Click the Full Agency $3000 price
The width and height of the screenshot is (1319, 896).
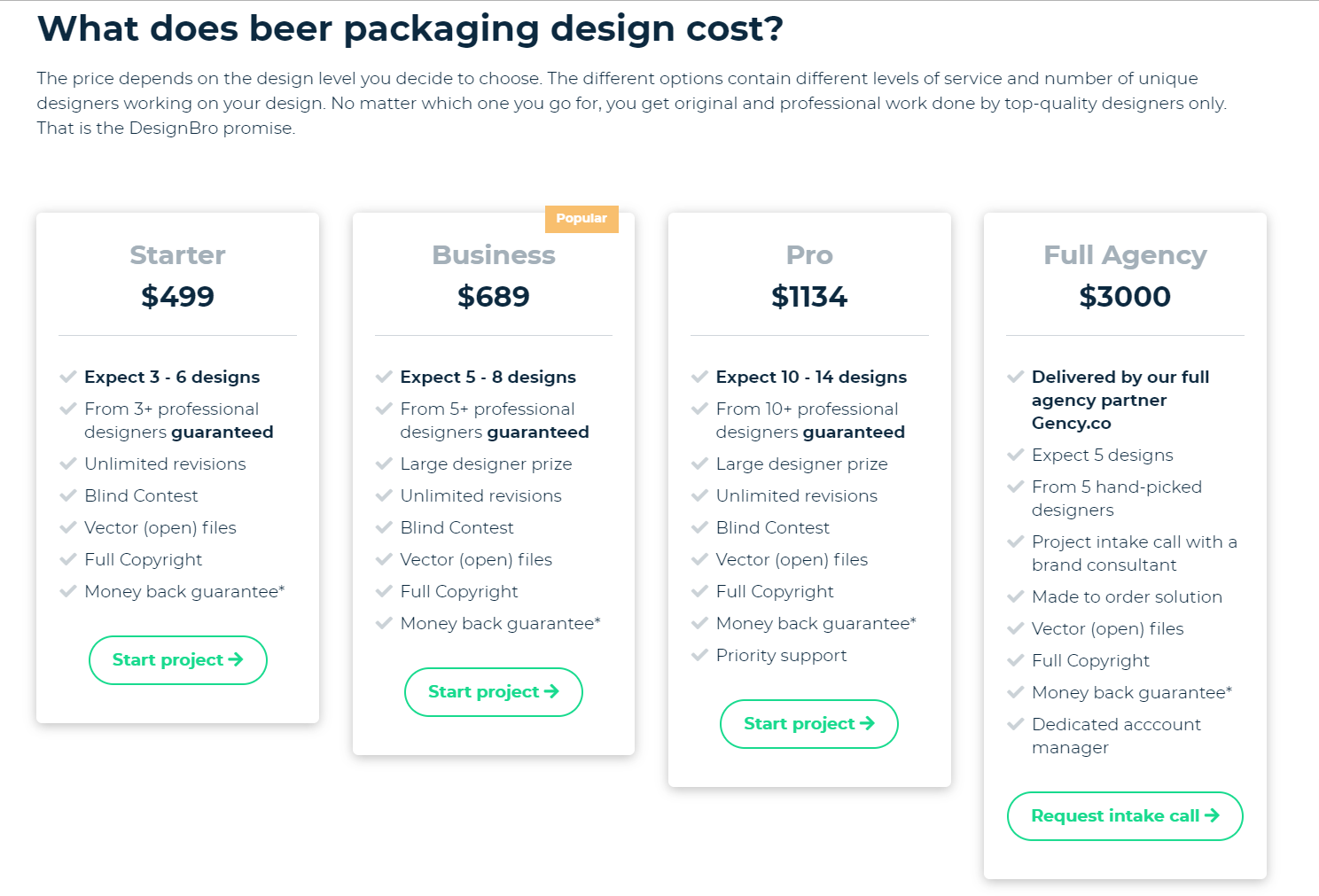(x=1124, y=297)
